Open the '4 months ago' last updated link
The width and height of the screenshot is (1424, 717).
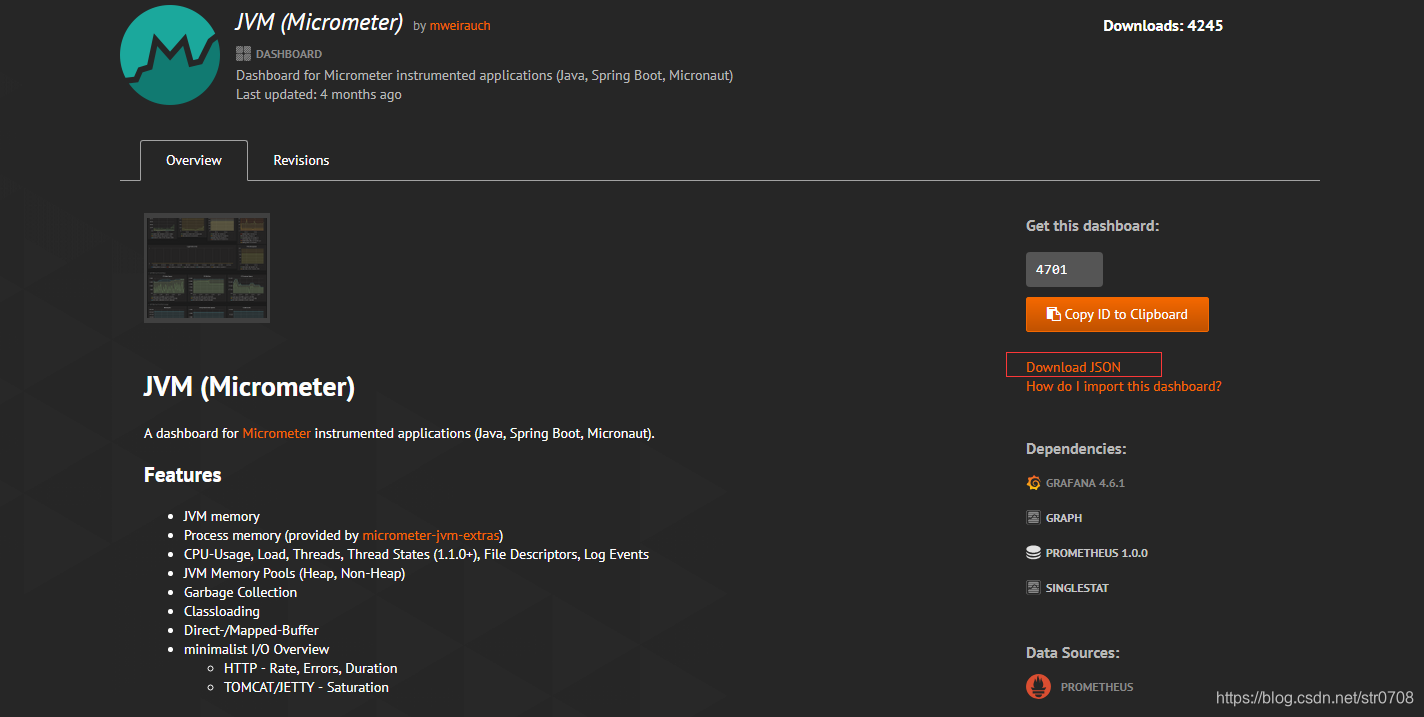(361, 94)
